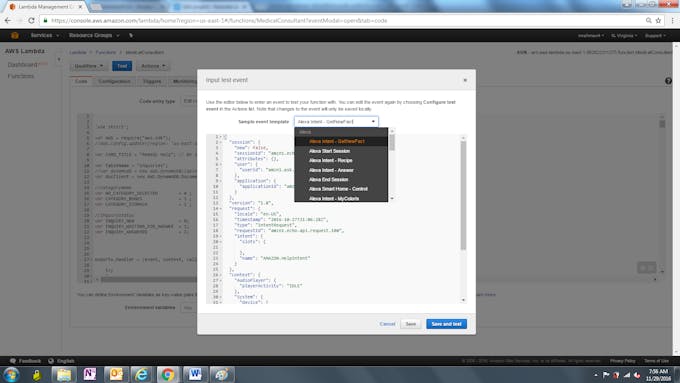
Task: Select Alexa Intent - Answer option
Action: 341,170
